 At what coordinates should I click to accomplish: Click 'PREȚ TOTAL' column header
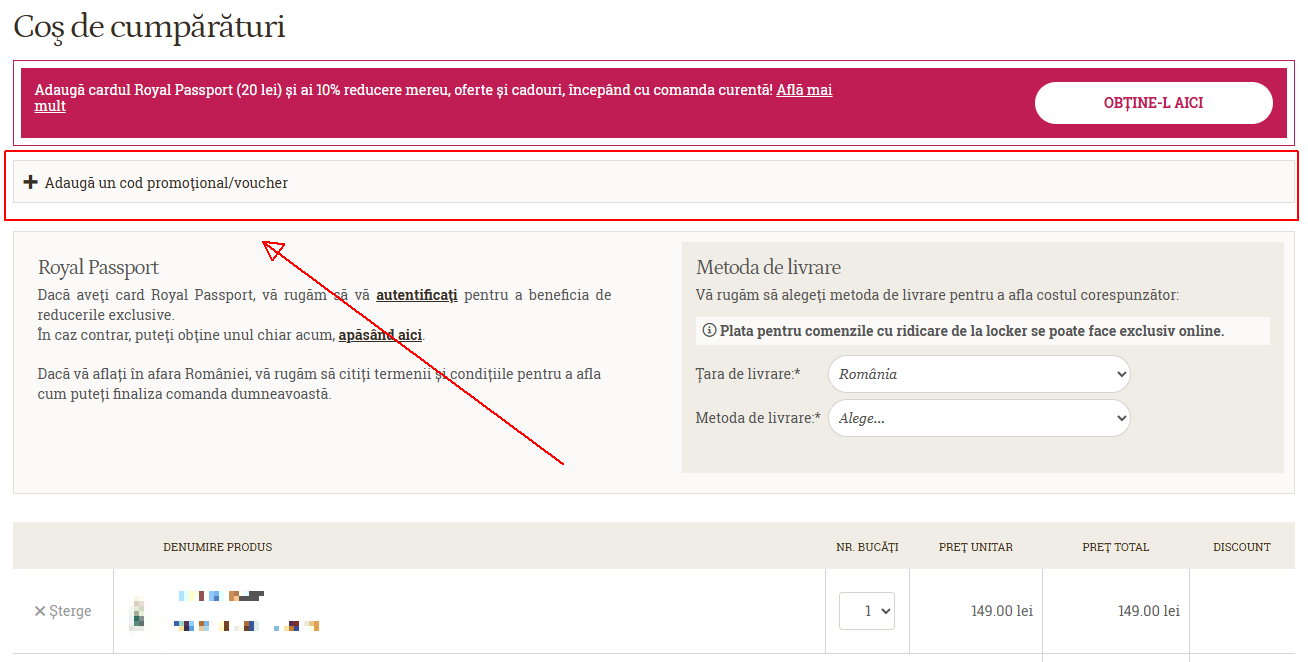tap(1116, 547)
